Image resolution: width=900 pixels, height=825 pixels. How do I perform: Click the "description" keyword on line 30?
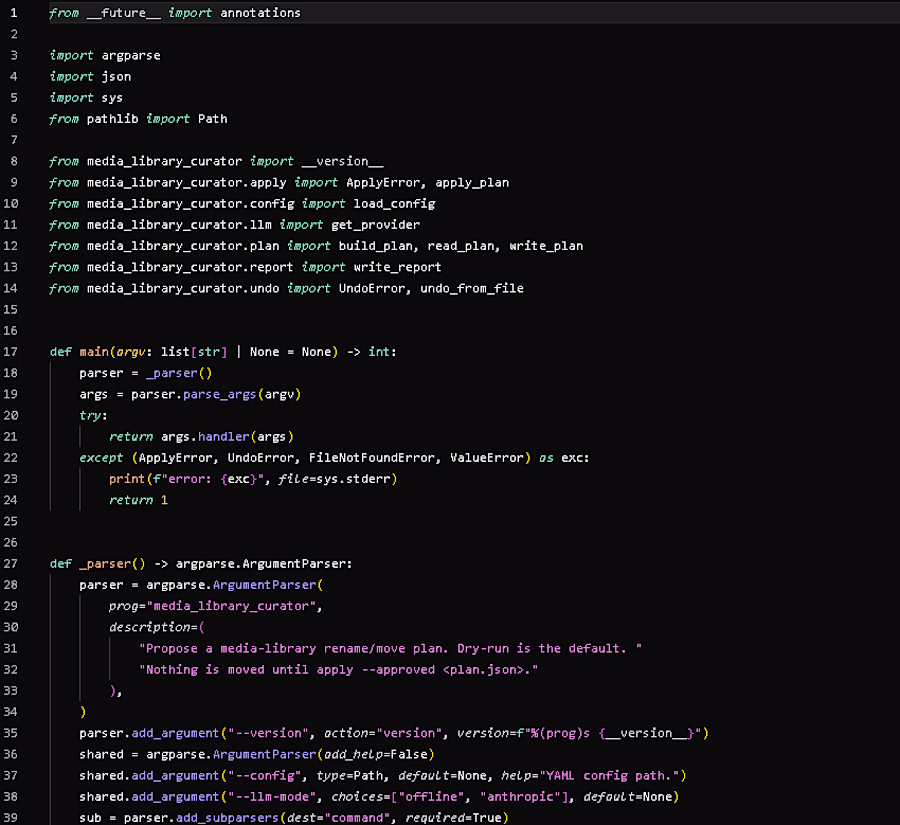(150, 628)
